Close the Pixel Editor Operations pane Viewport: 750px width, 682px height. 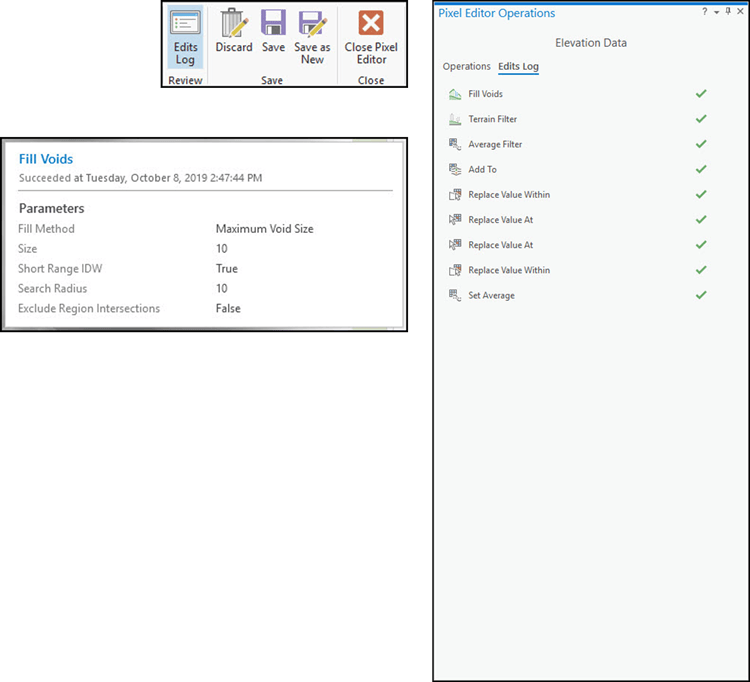(x=740, y=11)
